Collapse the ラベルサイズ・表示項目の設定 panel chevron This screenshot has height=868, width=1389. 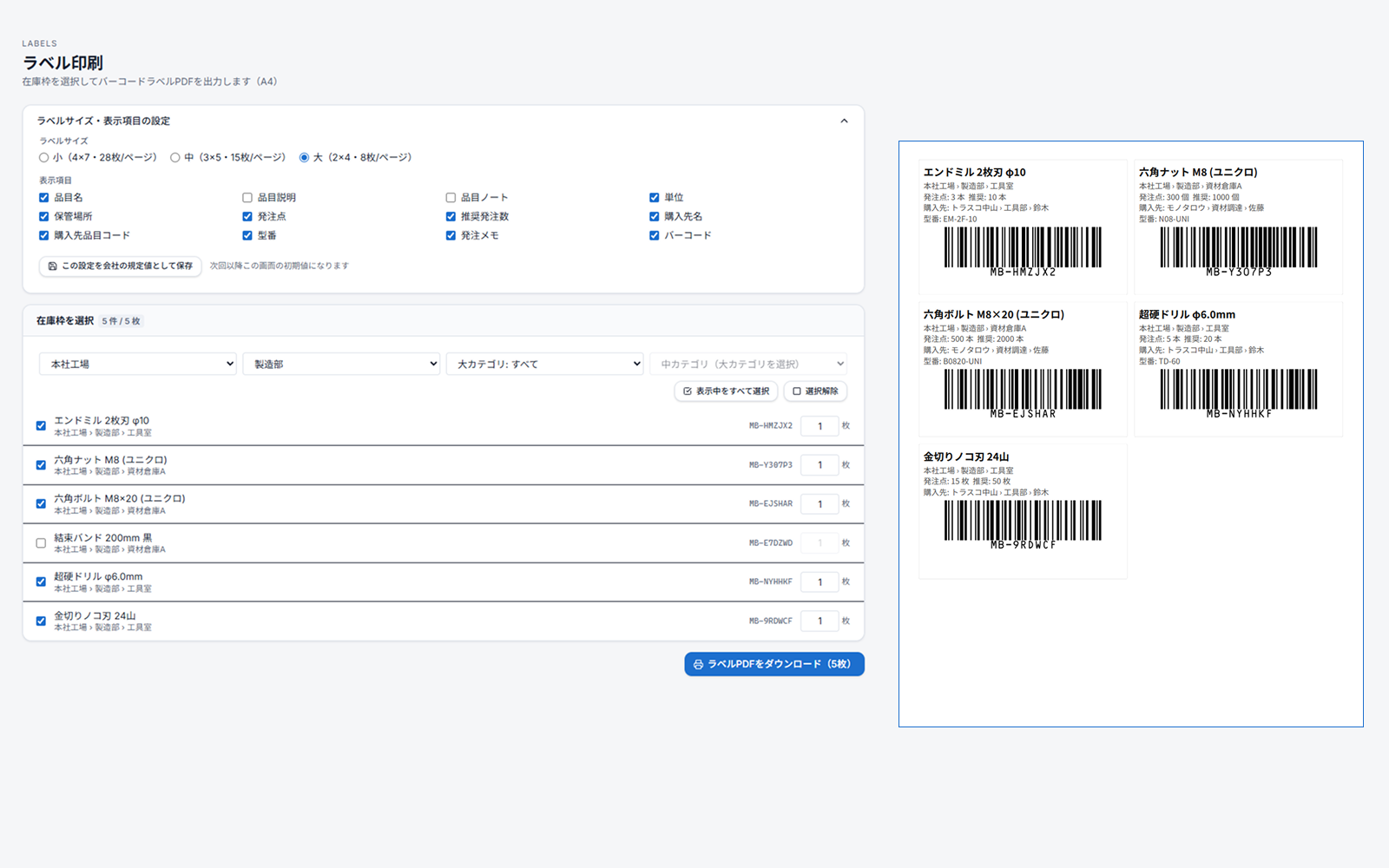[x=844, y=121]
